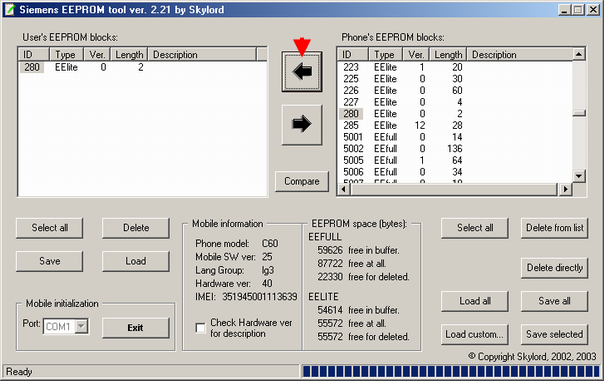Click the IMEI value 351945001113639
The width and height of the screenshot is (604, 381).
[260, 297]
